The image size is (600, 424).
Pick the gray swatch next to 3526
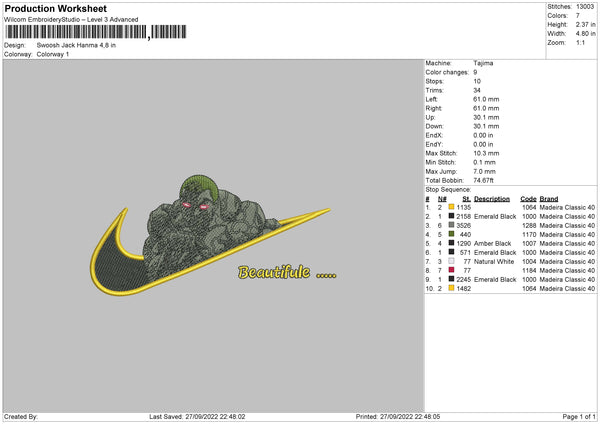click(x=451, y=225)
